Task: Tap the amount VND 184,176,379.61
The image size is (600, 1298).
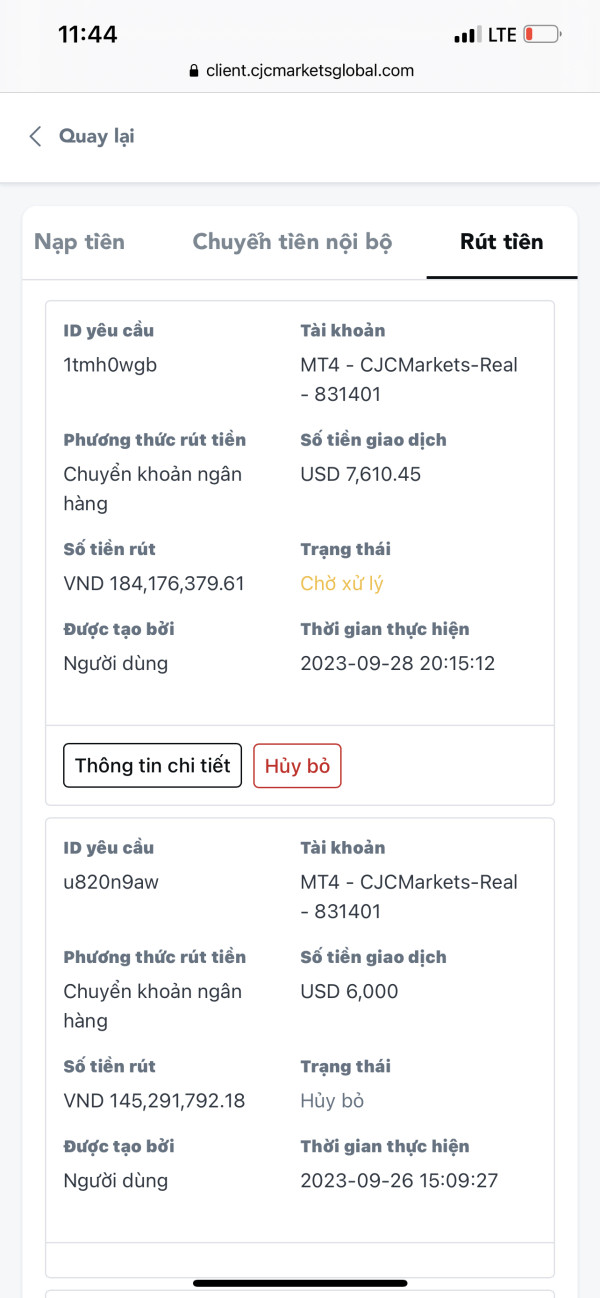Action: pyautogui.click(x=154, y=584)
